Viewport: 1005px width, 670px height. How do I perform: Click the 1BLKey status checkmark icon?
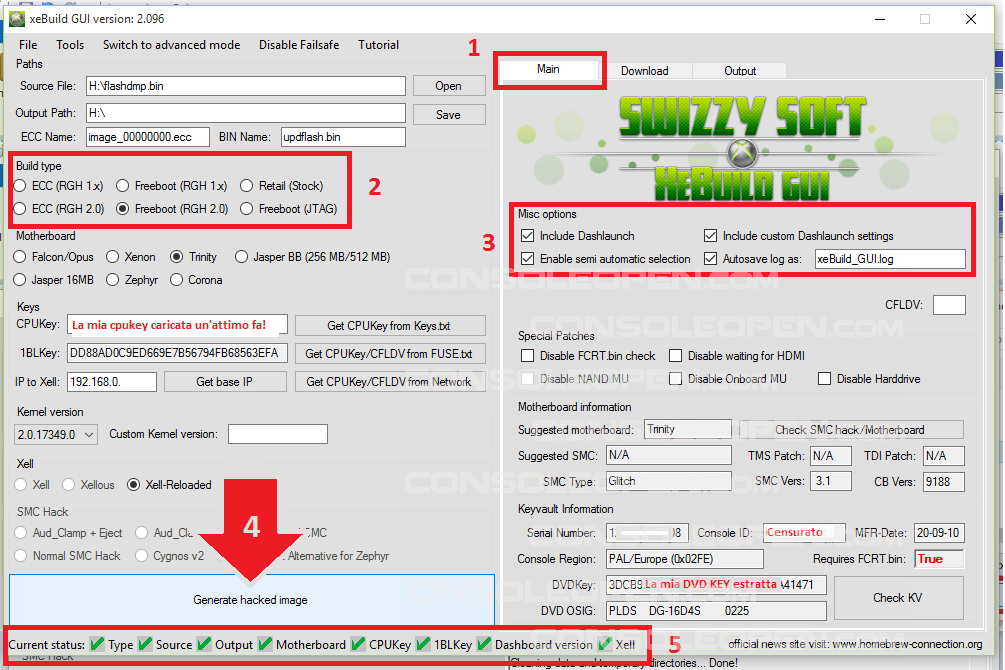click(x=423, y=644)
